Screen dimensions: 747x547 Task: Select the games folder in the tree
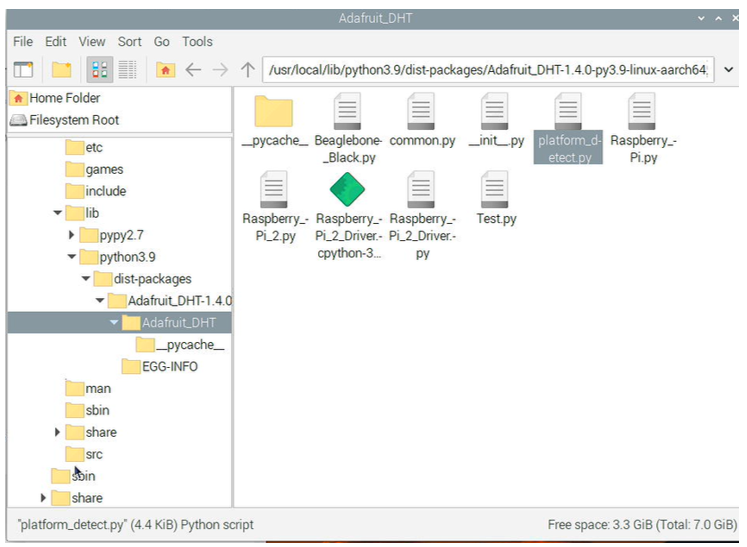click(94, 170)
